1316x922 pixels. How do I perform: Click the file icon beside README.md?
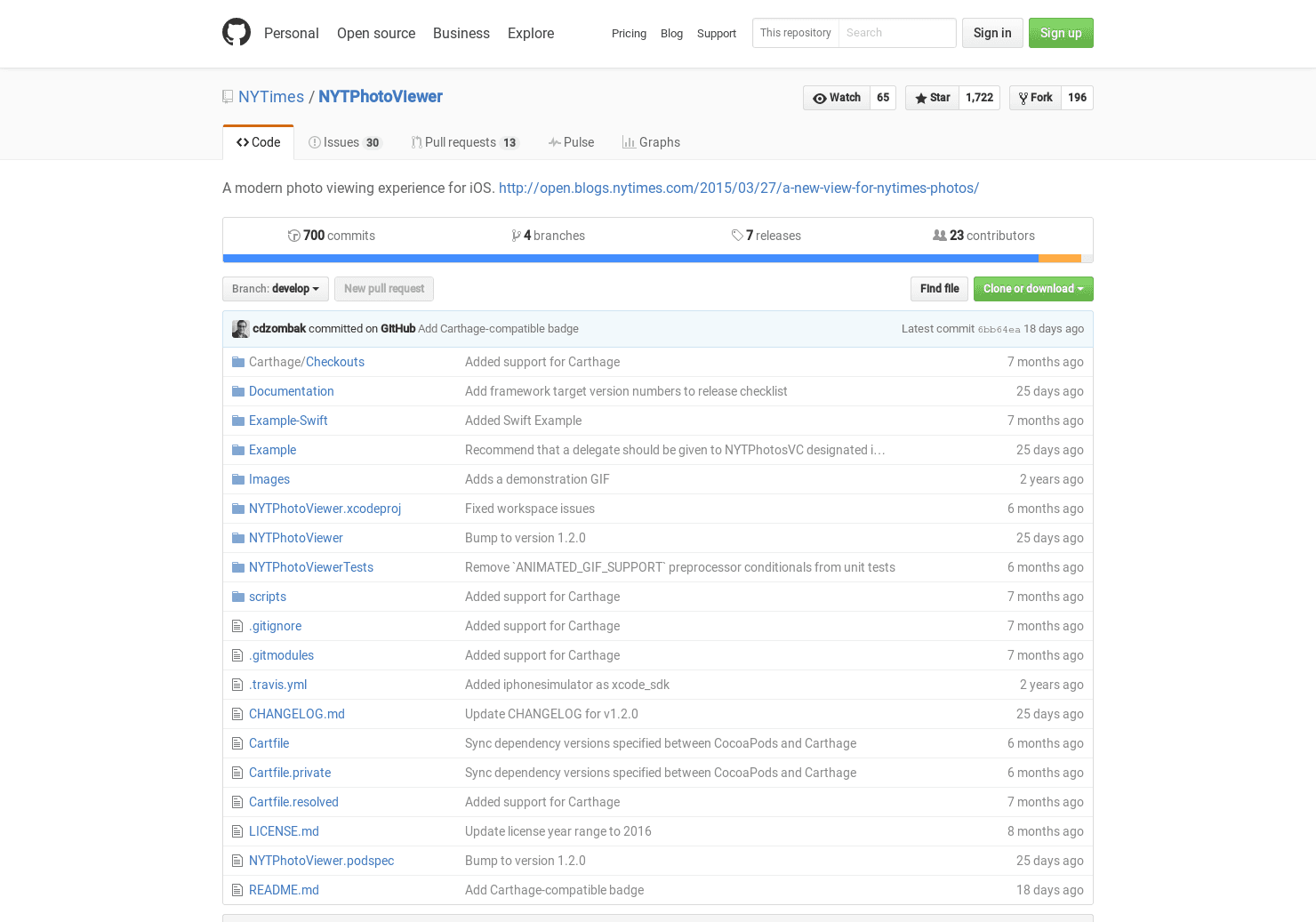coord(237,890)
